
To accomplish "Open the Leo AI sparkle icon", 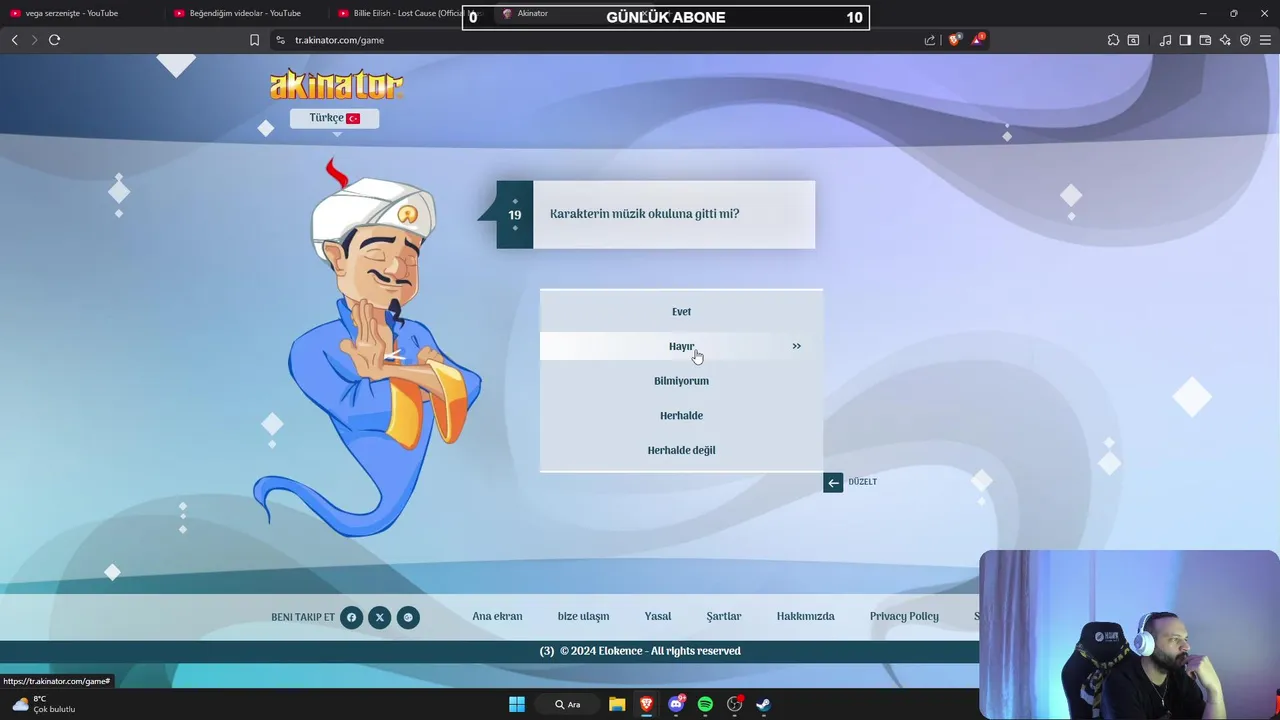I will click(1225, 40).
